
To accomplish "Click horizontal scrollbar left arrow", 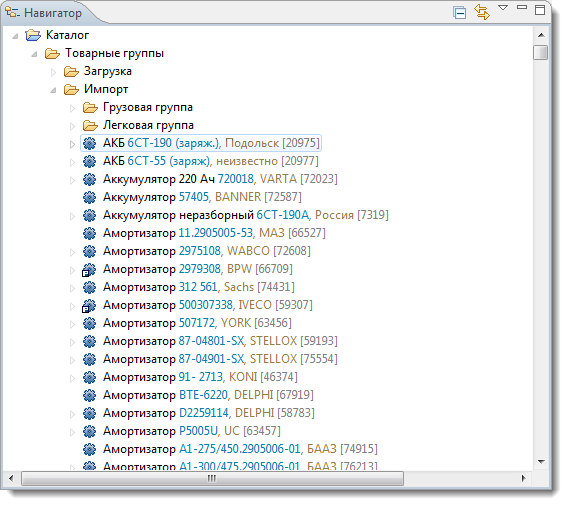I will (10, 479).
